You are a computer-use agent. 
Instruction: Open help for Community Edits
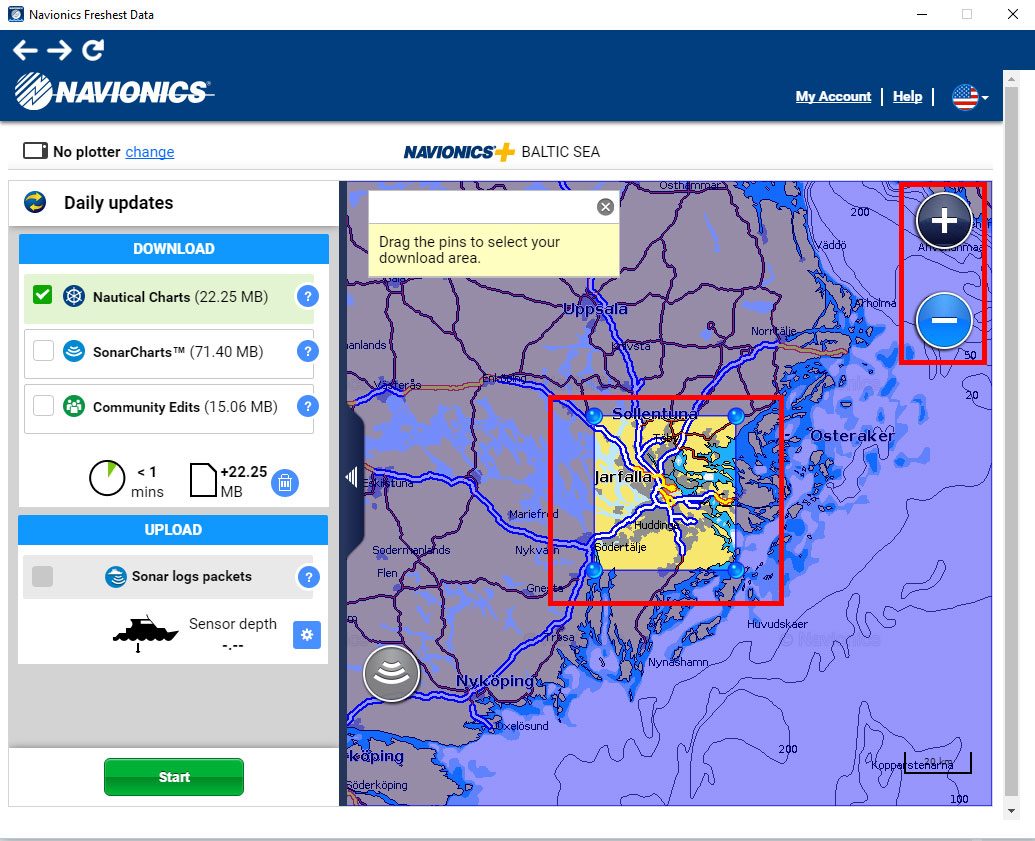pos(308,406)
